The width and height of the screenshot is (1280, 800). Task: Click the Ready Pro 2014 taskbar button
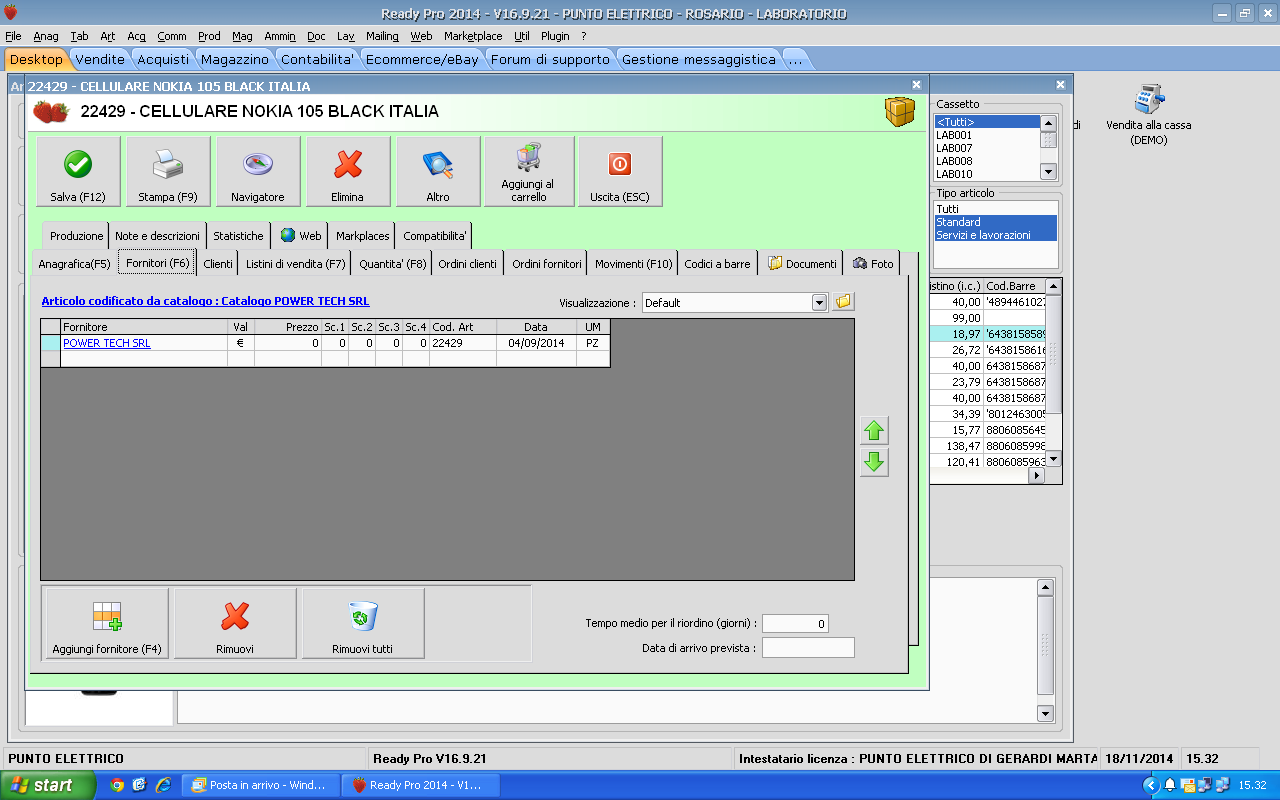coord(418,785)
